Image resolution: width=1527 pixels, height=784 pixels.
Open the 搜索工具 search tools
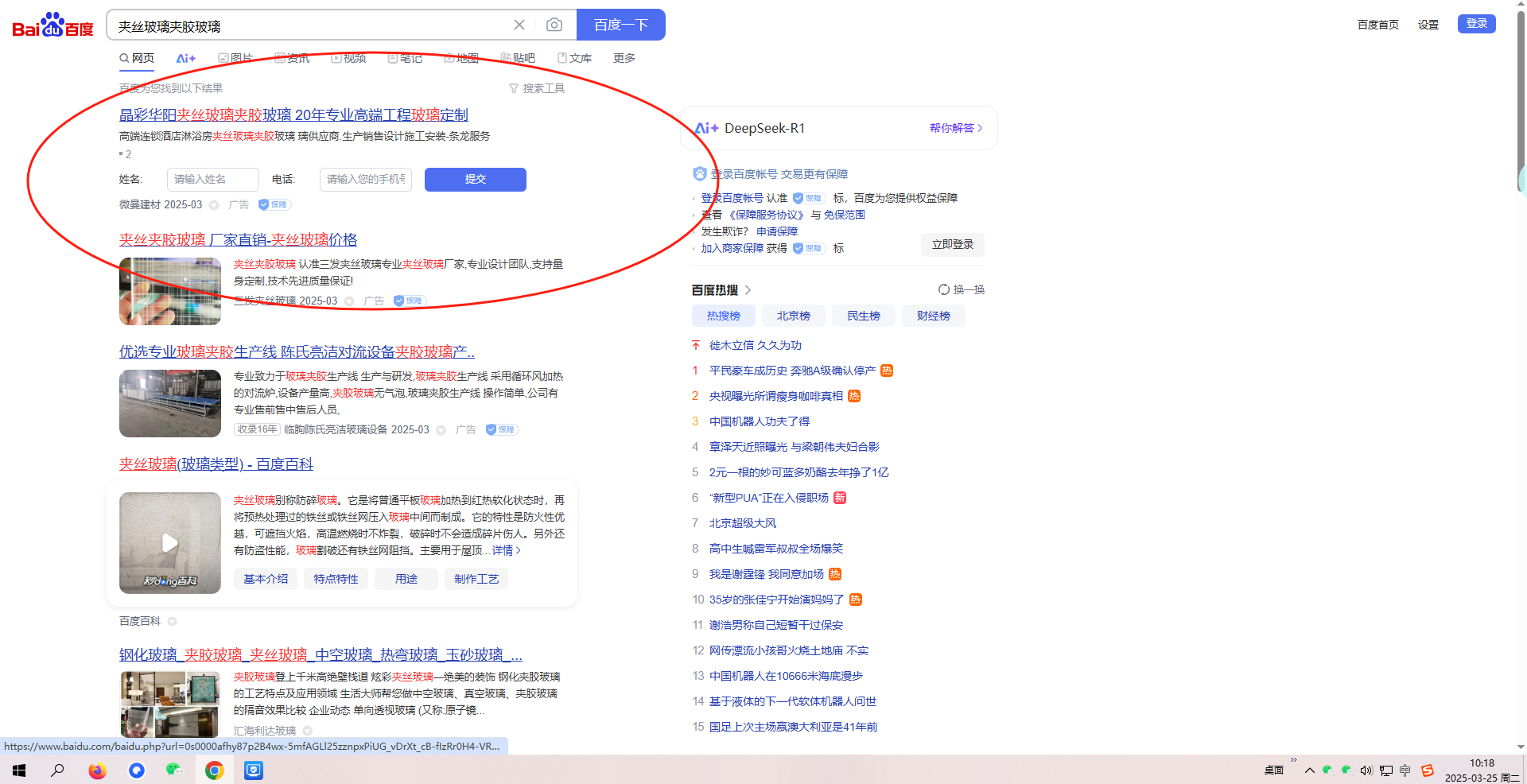pyautogui.click(x=537, y=88)
